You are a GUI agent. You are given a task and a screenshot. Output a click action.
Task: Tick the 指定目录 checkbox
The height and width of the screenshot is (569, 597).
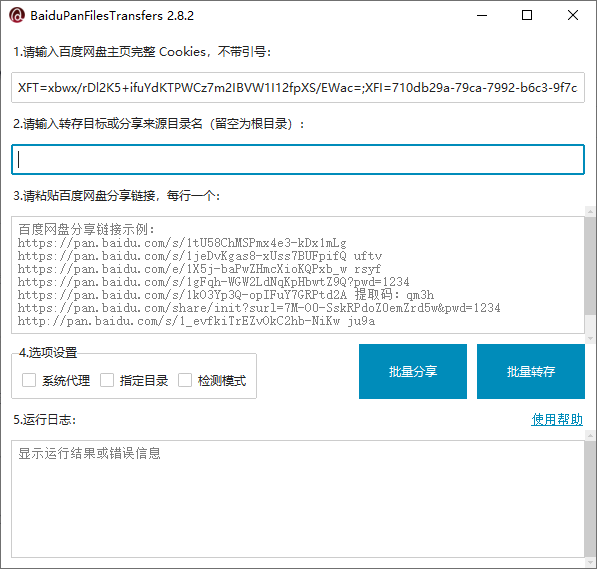(x=107, y=380)
